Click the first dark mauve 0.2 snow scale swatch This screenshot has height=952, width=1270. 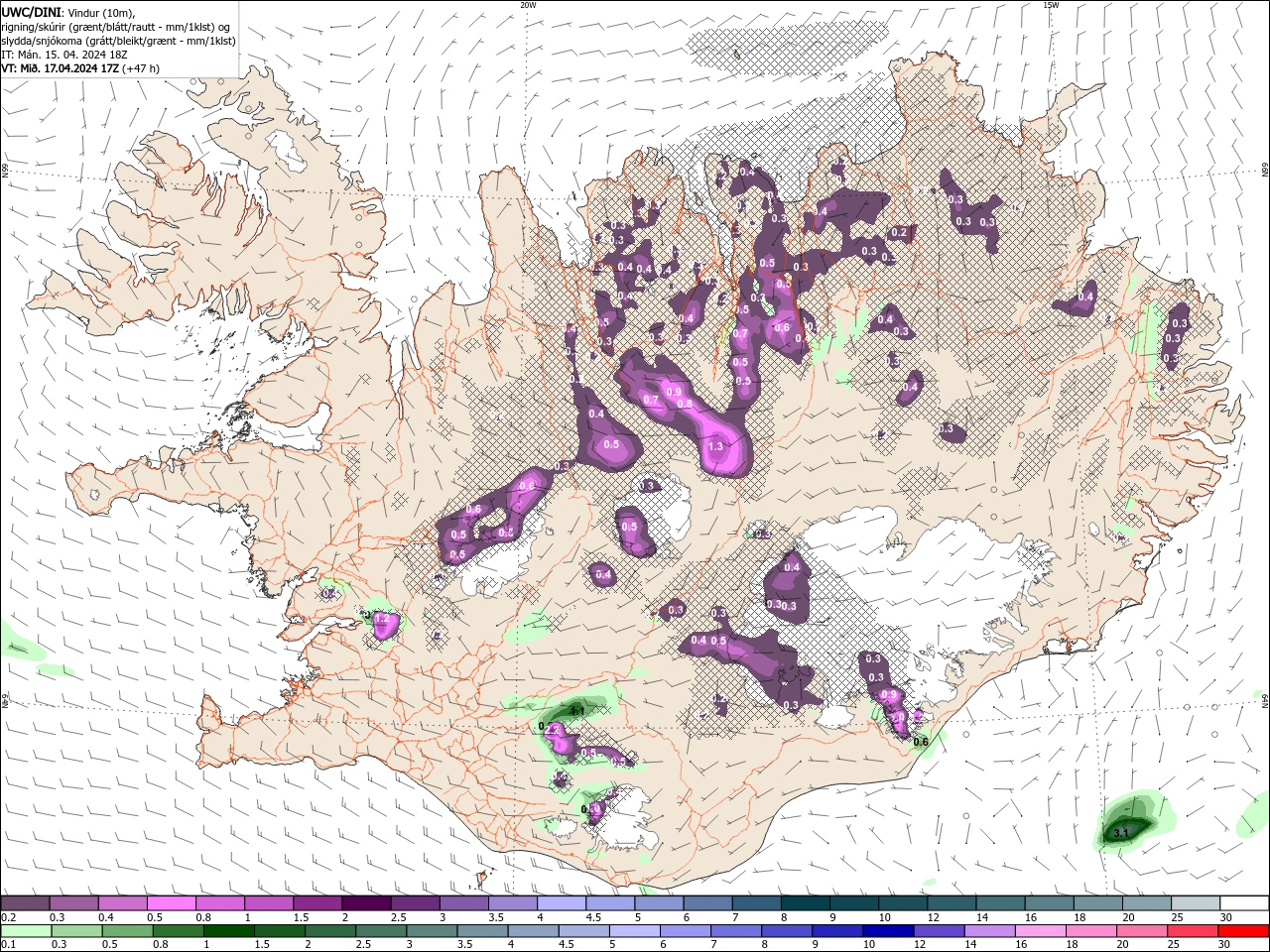pyautogui.click(x=24, y=902)
